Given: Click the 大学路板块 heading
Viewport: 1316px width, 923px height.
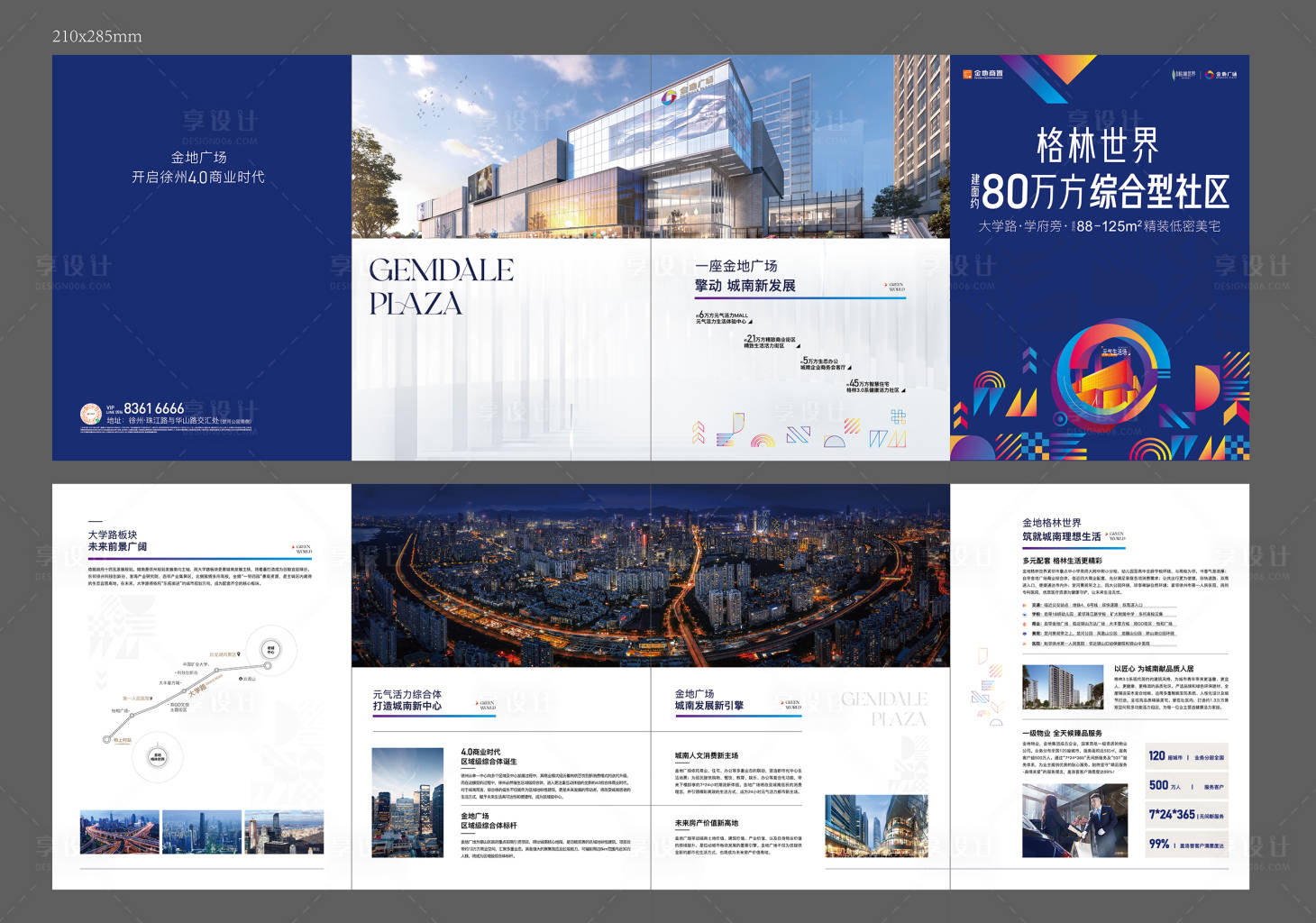Looking at the screenshot, I should 113,535.
